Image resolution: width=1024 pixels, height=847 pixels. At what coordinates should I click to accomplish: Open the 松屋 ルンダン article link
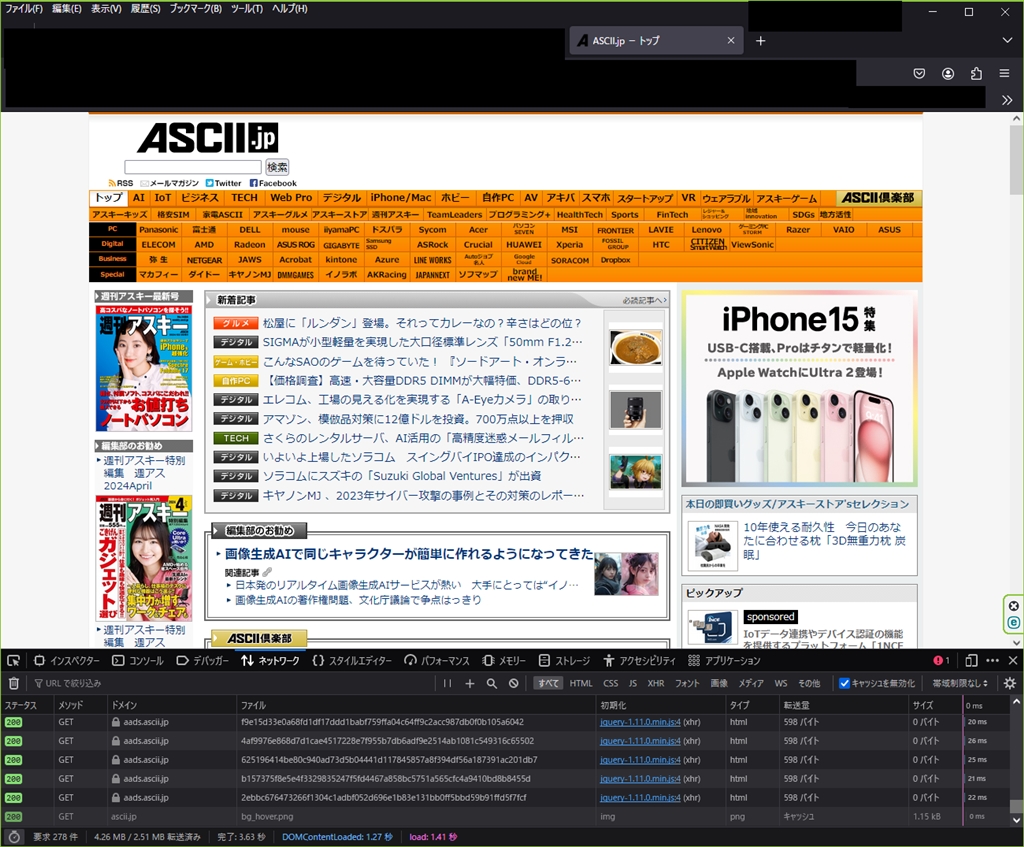[422, 323]
